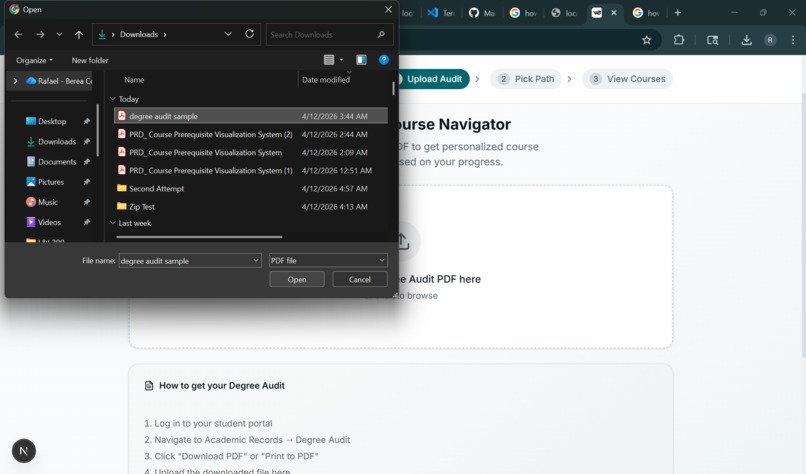Collapse the Today group
This screenshot has height=474, width=806.
click(113, 99)
